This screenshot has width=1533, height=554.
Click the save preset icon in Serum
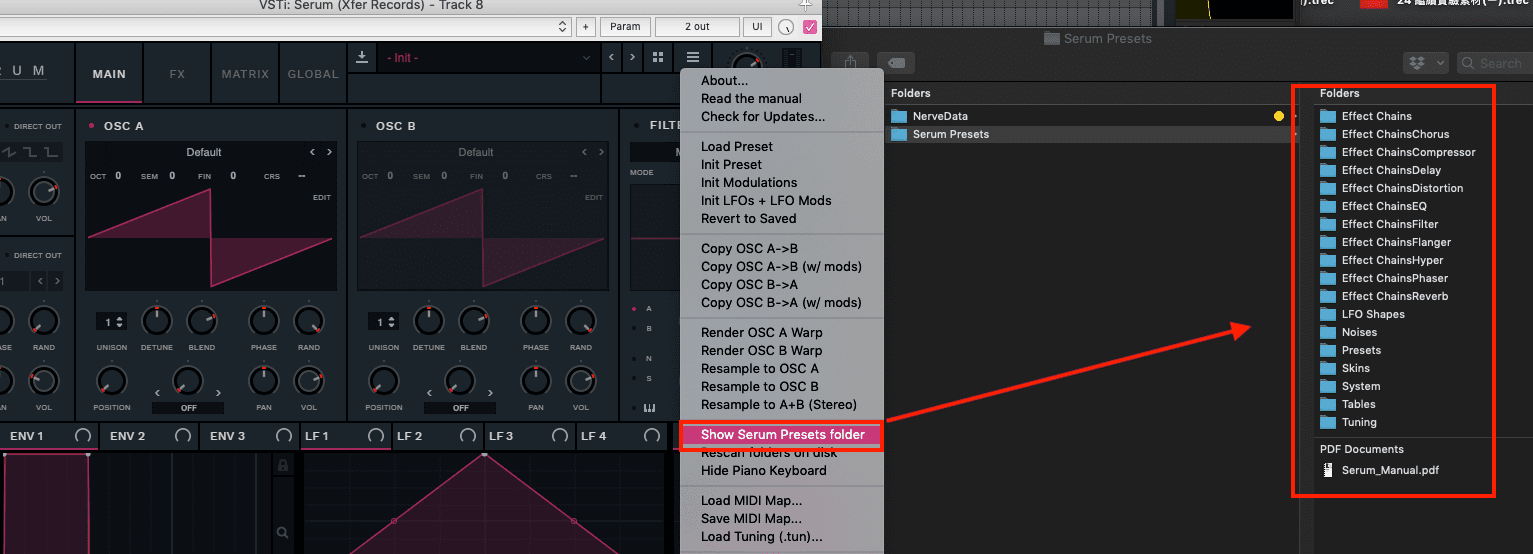(x=362, y=57)
